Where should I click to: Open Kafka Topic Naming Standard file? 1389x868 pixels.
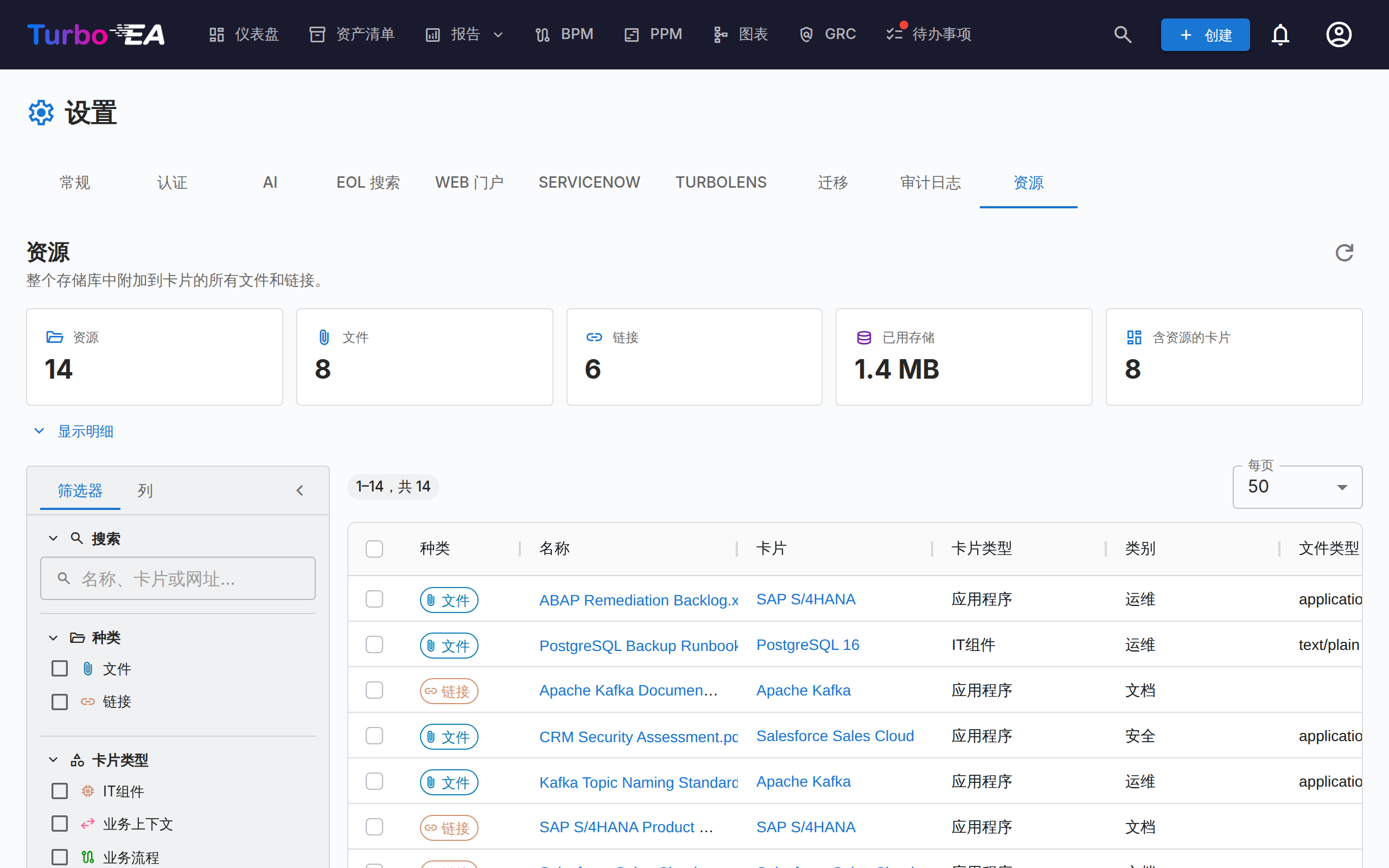point(639,782)
